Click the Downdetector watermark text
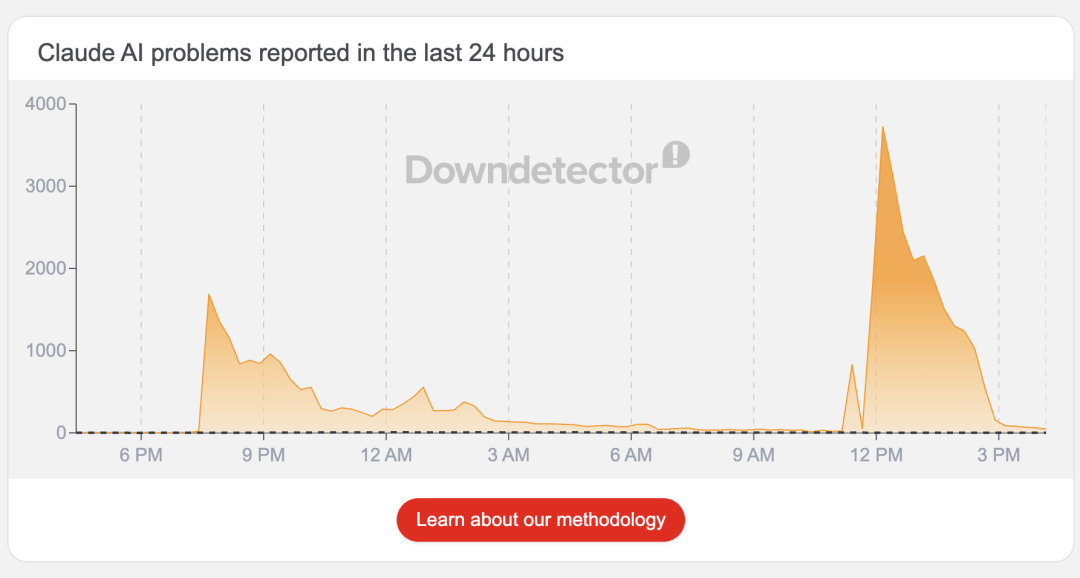Image resolution: width=1080 pixels, height=578 pixels. click(530, 170)
